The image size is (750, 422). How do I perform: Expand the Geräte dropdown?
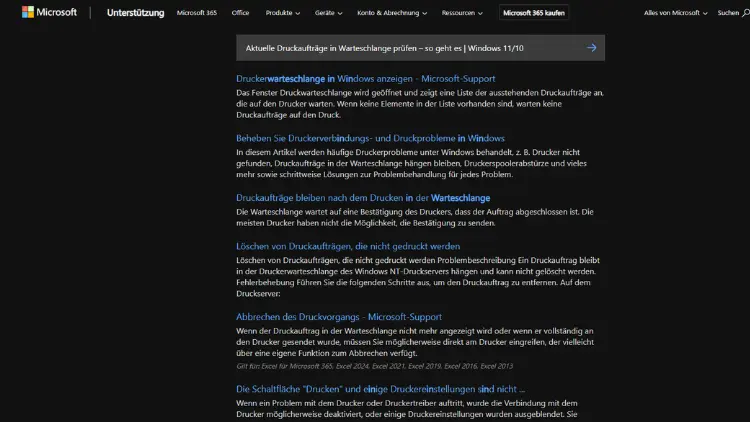(x=329, y=13)
